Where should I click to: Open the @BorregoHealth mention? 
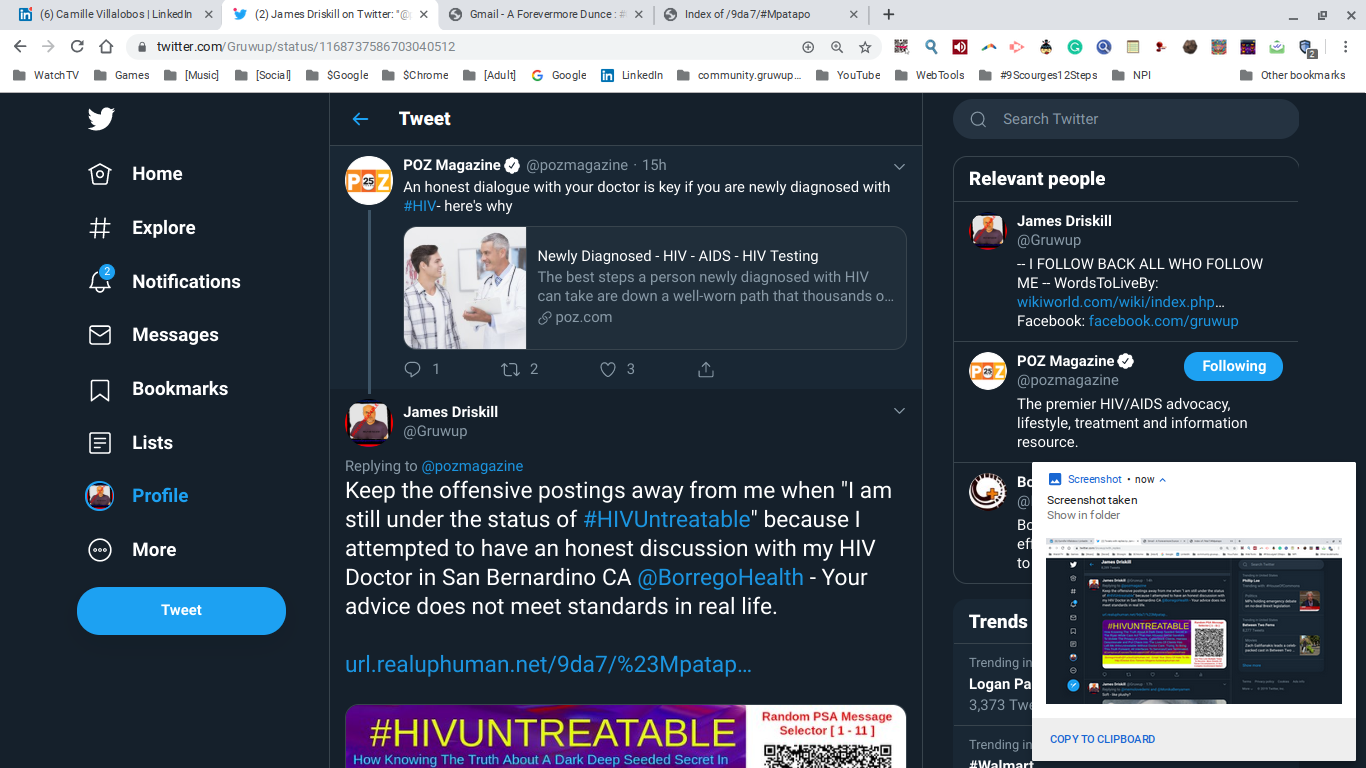pos(720,577)
